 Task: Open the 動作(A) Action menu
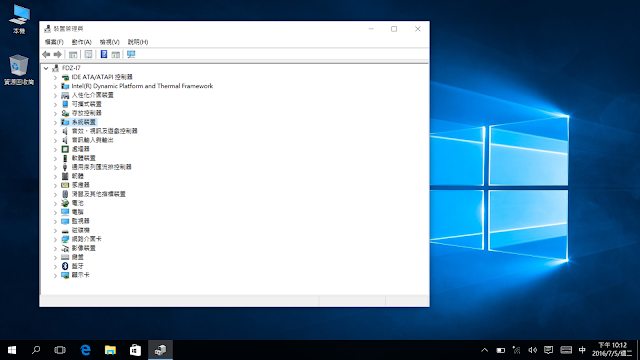82,42
